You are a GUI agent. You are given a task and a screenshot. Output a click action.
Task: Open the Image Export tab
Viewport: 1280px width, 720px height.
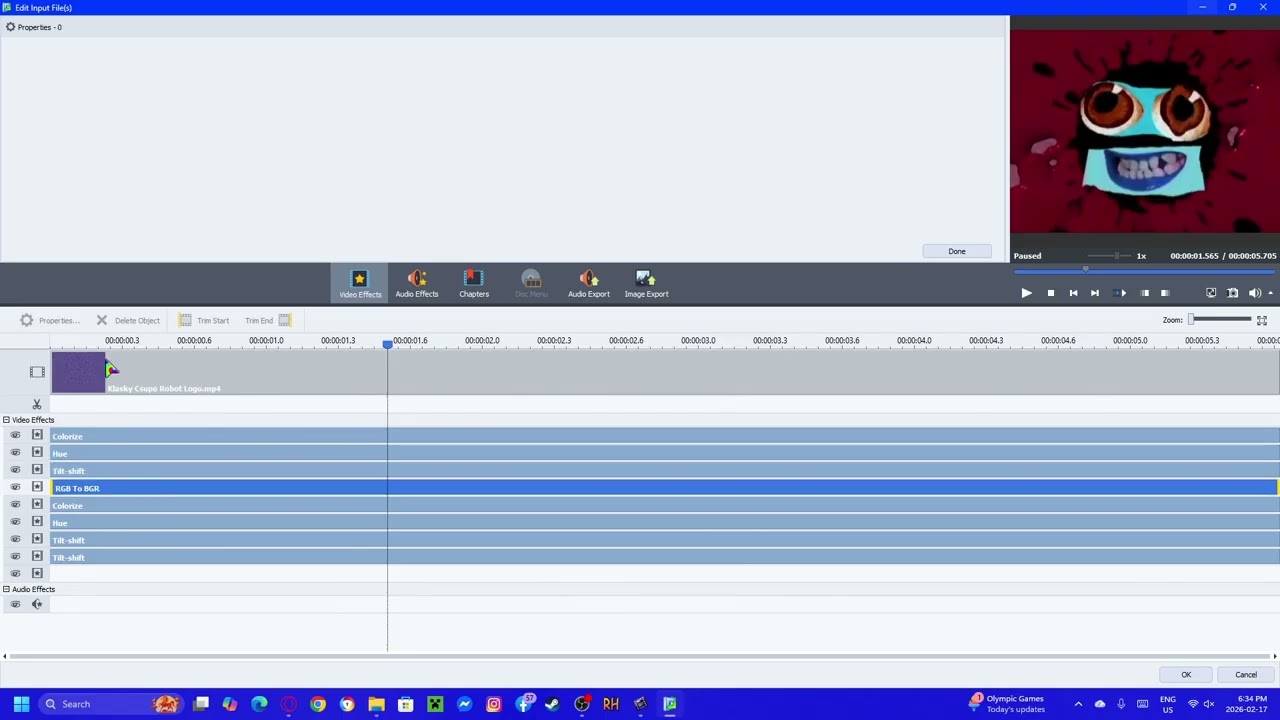[646, 283]
